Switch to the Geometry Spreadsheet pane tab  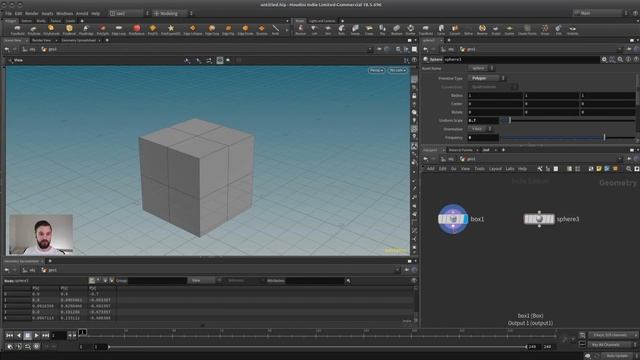coord(79,40)
